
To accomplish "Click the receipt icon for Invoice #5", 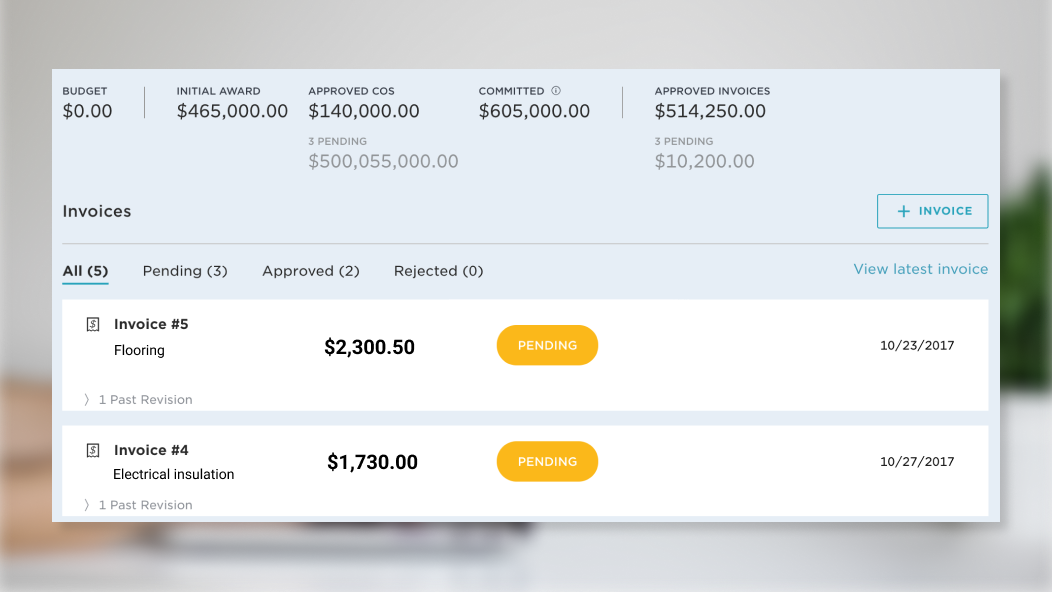I will tap(93, 324).
